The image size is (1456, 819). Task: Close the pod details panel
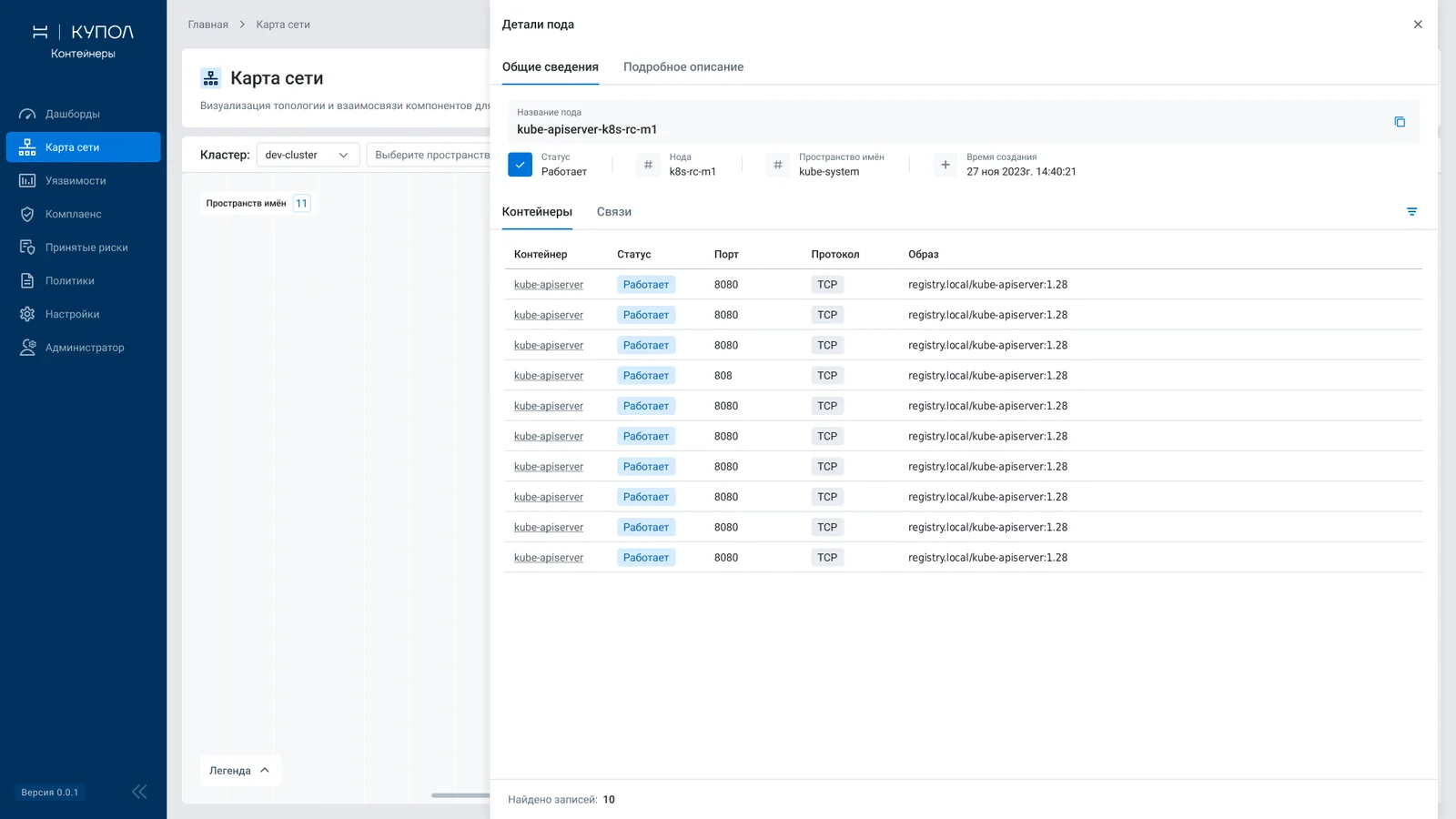pos(1418,25)
